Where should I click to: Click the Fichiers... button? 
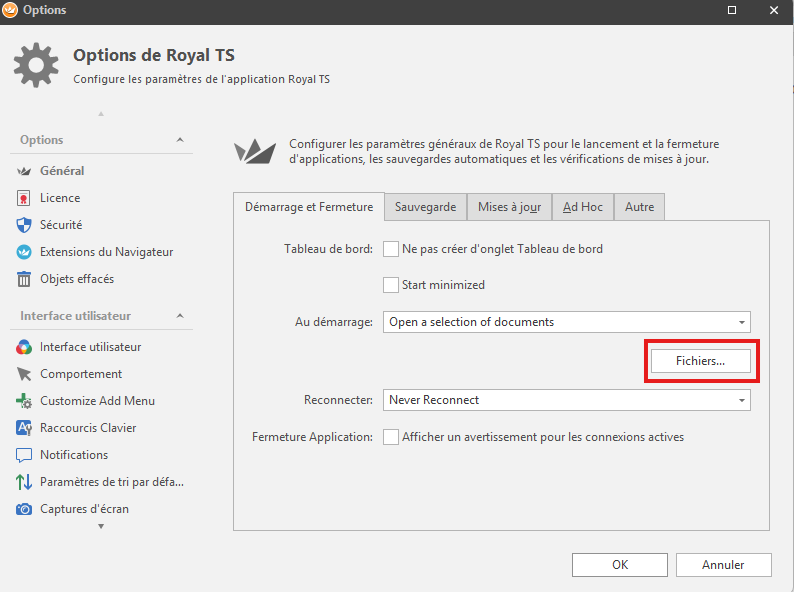point(701,361)
